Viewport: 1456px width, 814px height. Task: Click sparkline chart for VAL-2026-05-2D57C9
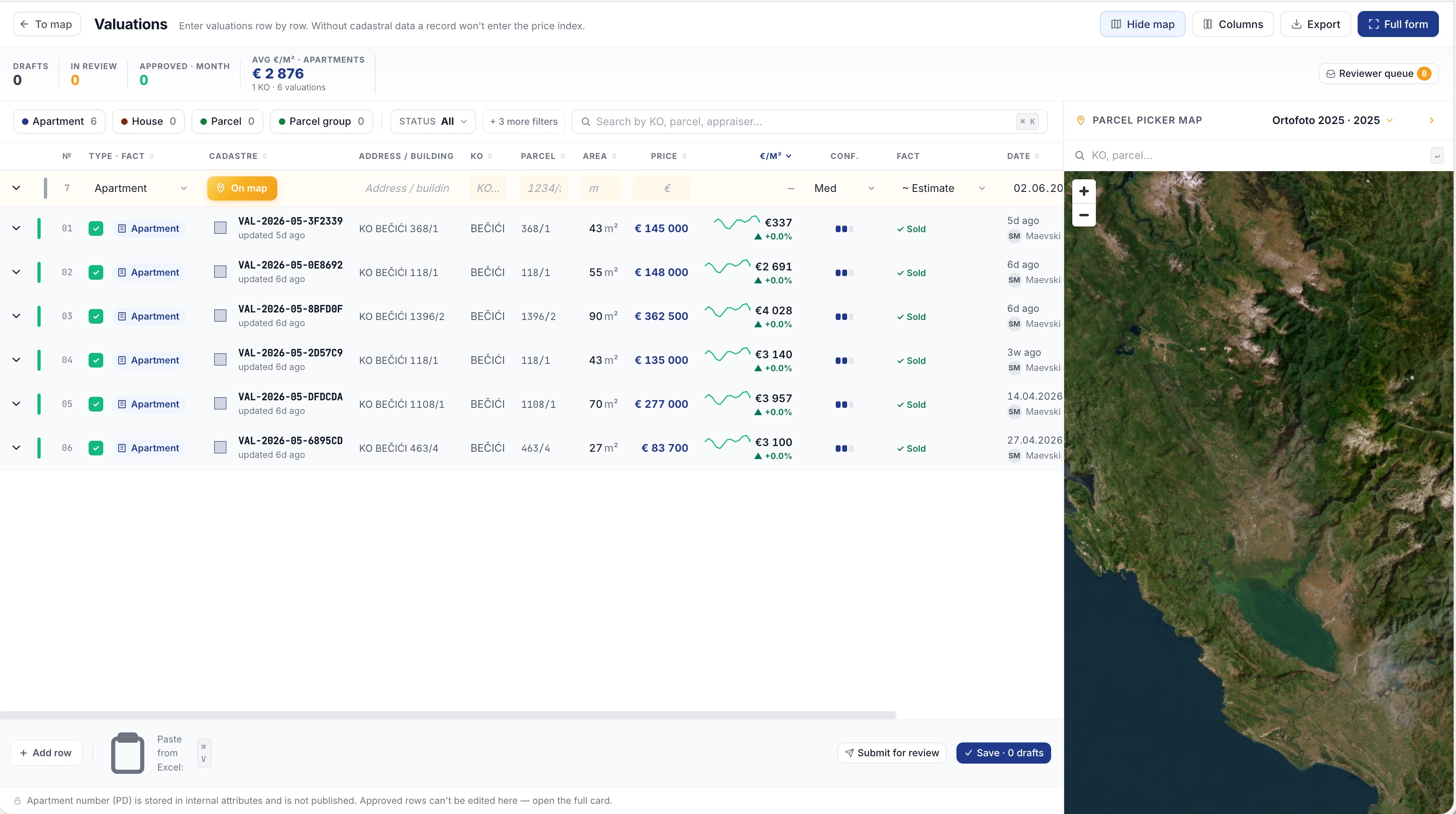pos(728,355)
